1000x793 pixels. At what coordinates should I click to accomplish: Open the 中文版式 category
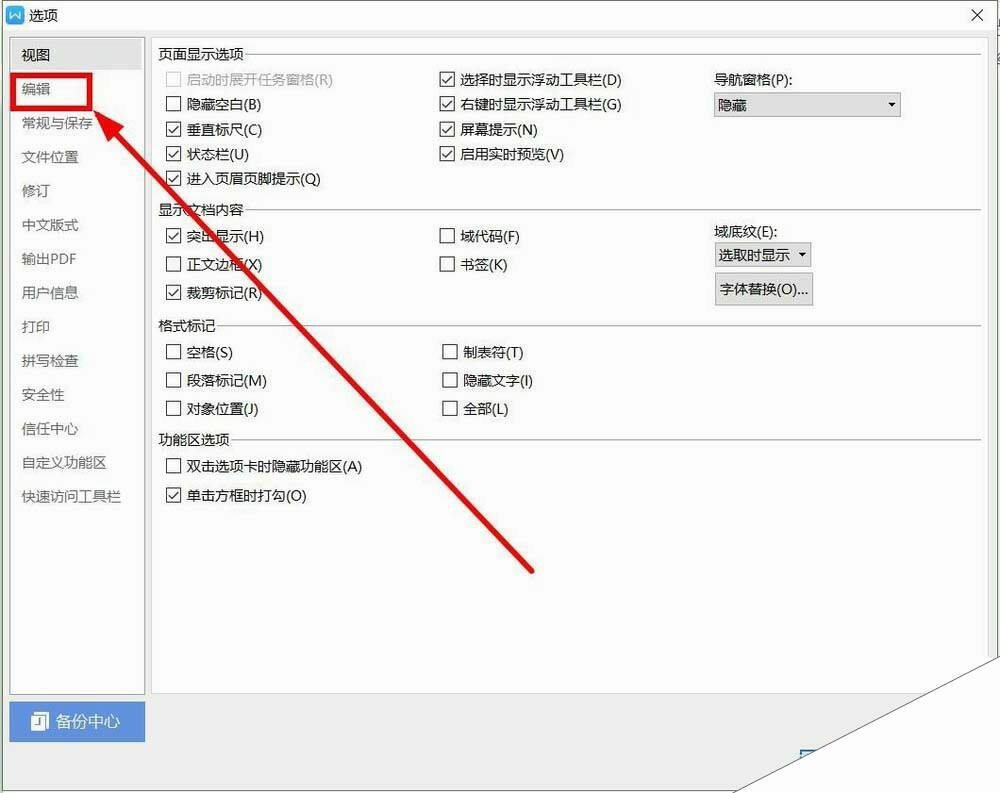click(x=50, y=225)
